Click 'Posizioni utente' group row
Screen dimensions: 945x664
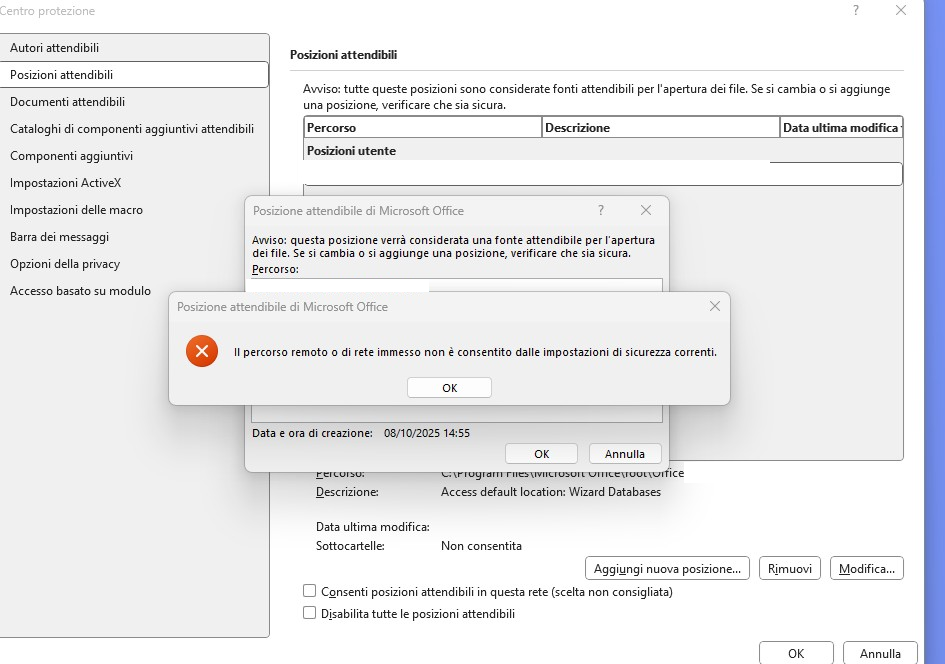(x=603, y=151)
